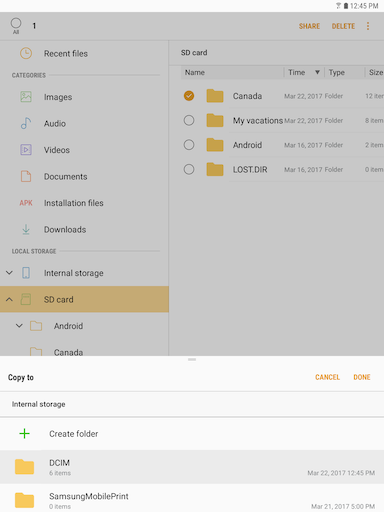Select the Android folder checkbox
This screenshot has height=512, width=384.
[x=189, y=145]
